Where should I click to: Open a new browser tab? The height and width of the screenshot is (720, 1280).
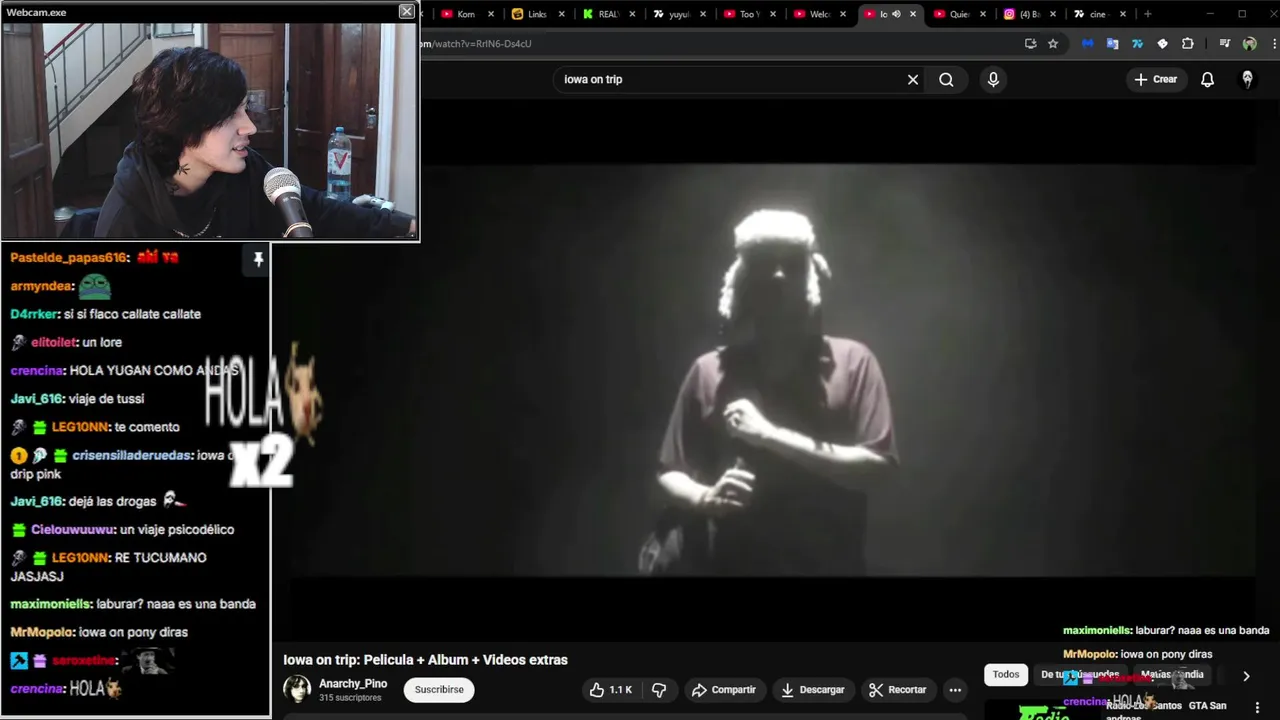point(1147,14)
